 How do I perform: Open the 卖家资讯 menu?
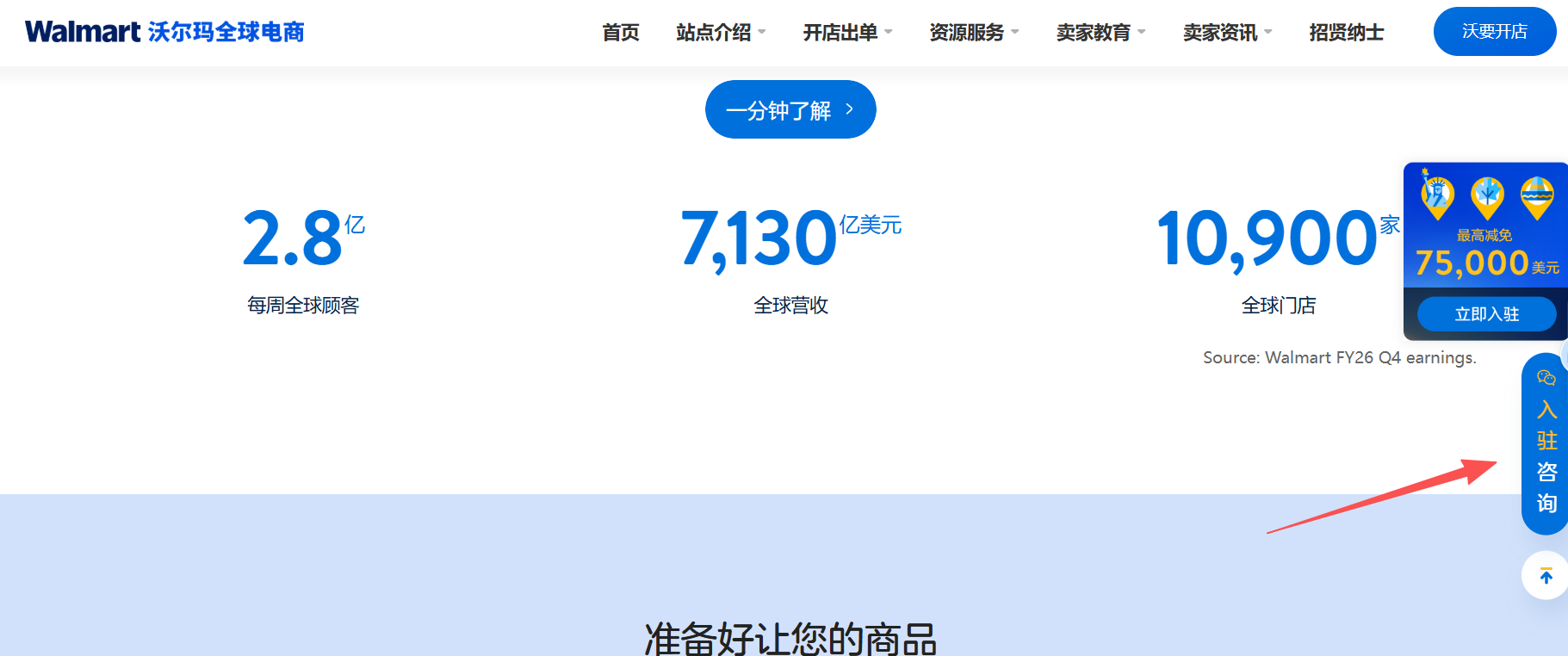pos(1220,32)
